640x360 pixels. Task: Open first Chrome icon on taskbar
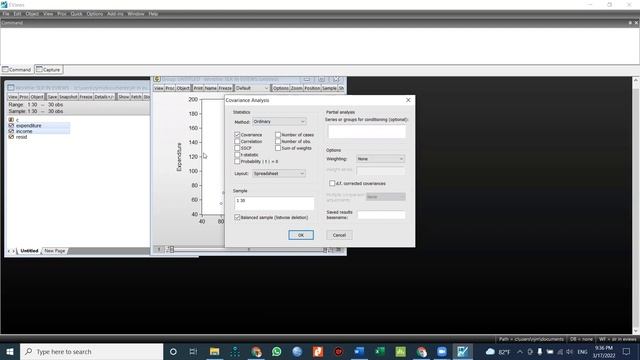pos(256,351)
